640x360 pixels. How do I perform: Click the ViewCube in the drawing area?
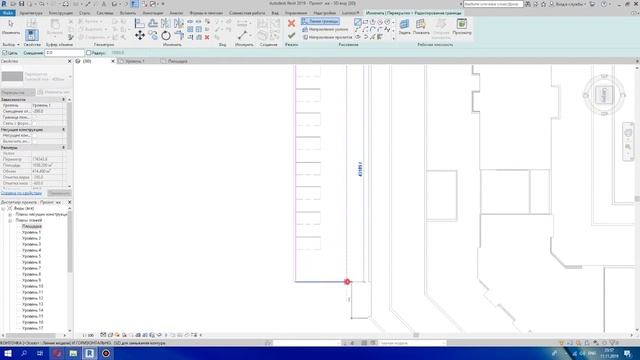[604, 95]
